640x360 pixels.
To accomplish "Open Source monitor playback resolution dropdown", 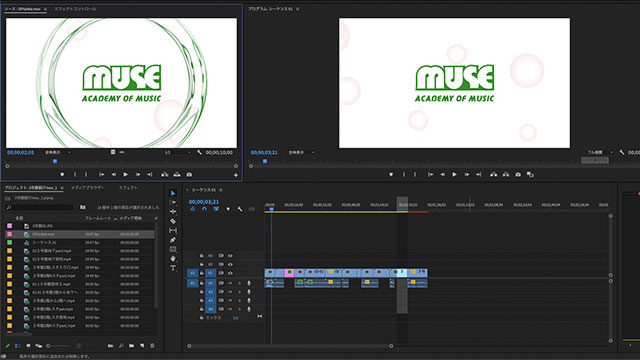I will (x=177, y=153).
